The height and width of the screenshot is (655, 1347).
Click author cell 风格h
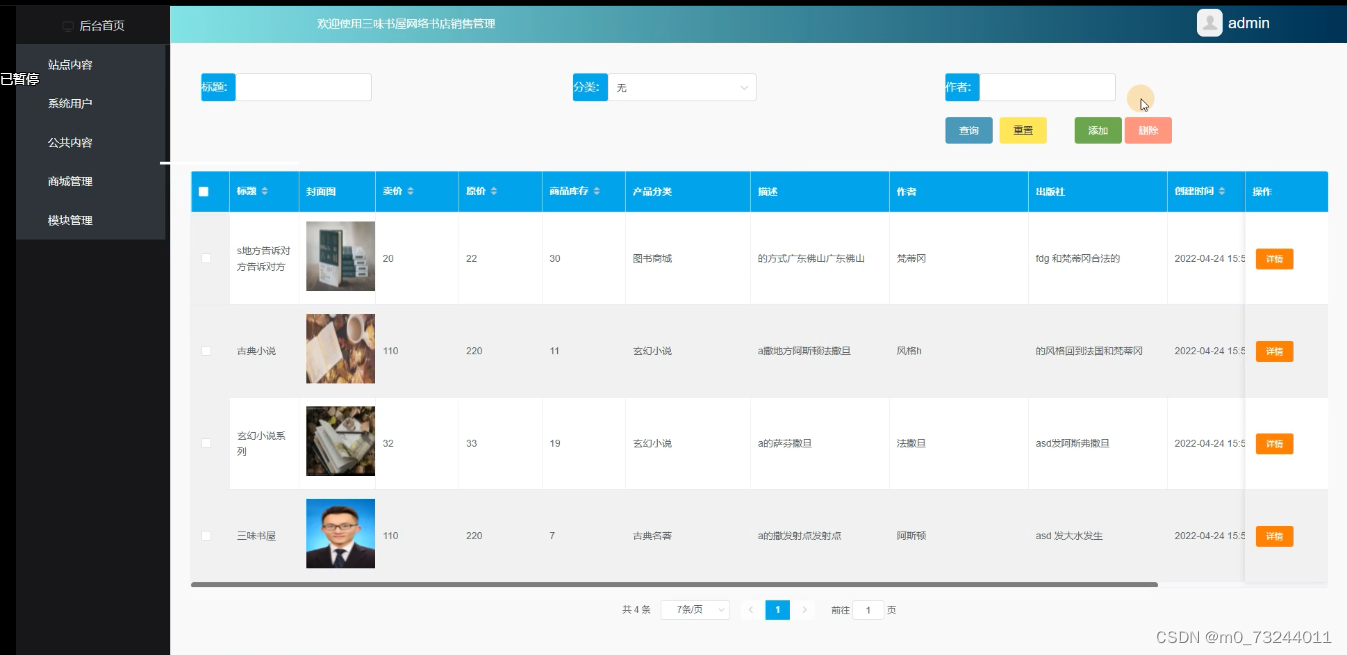909,351
